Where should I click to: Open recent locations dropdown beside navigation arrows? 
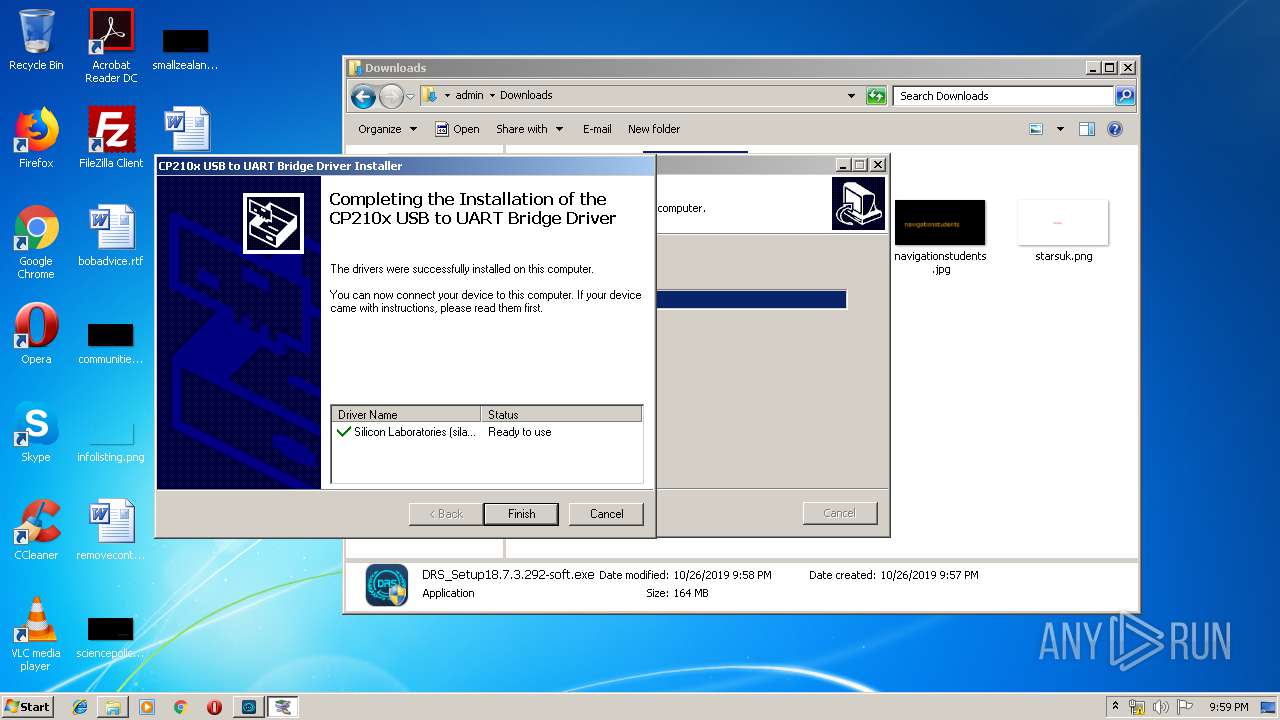point(410,97)
